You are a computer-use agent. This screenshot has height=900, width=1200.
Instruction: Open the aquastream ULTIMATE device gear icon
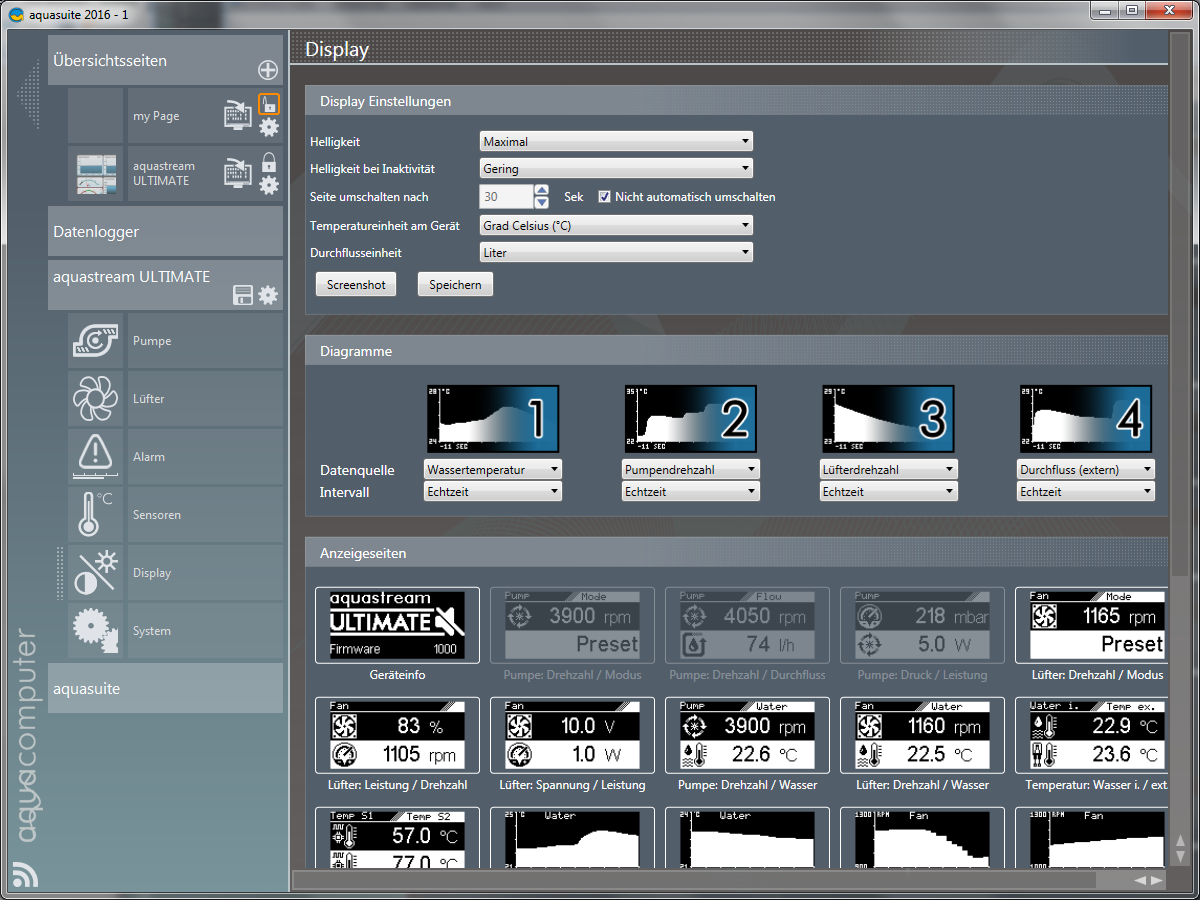268,295
